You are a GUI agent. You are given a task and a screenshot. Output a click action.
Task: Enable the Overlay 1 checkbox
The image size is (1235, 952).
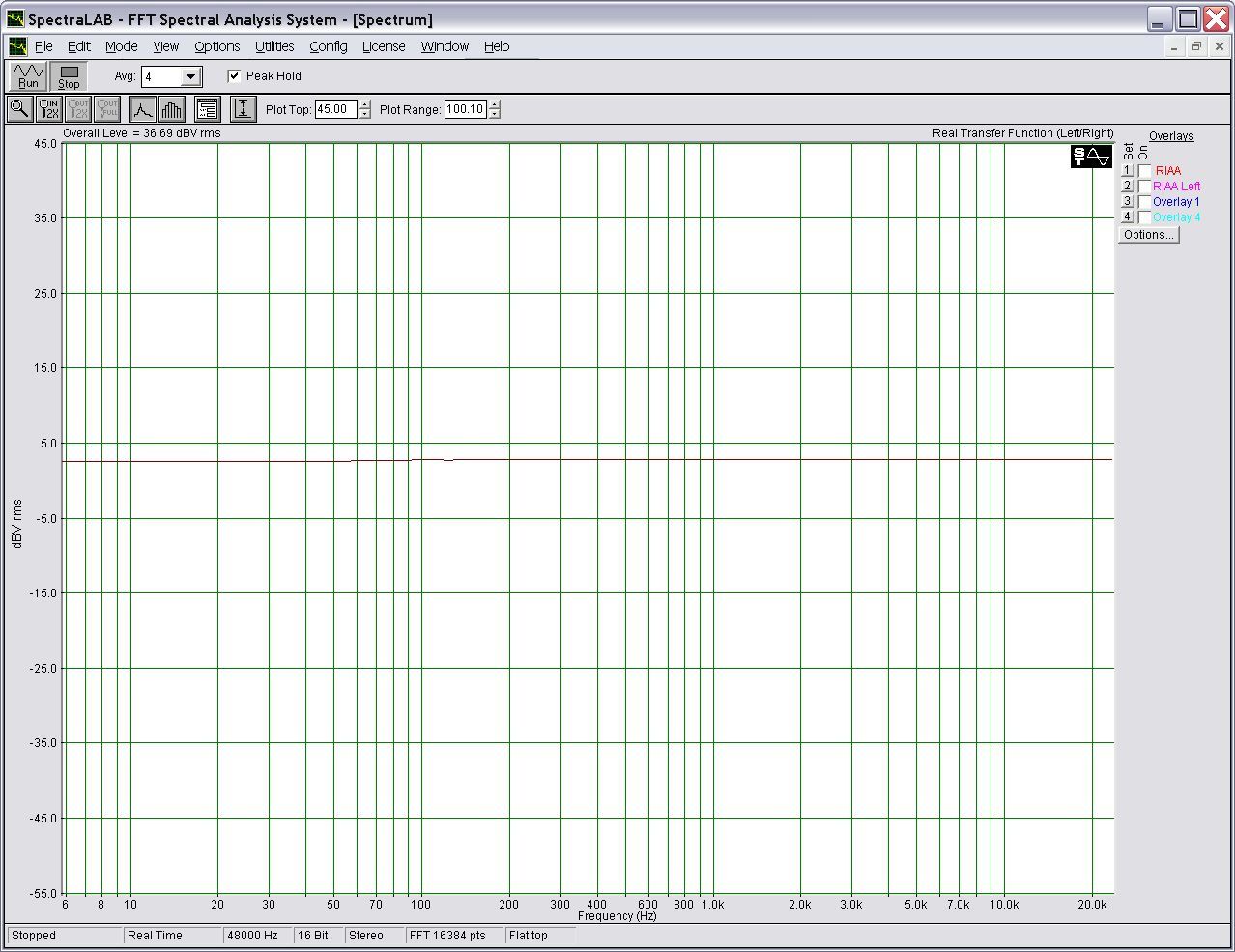pos(1145,202)
